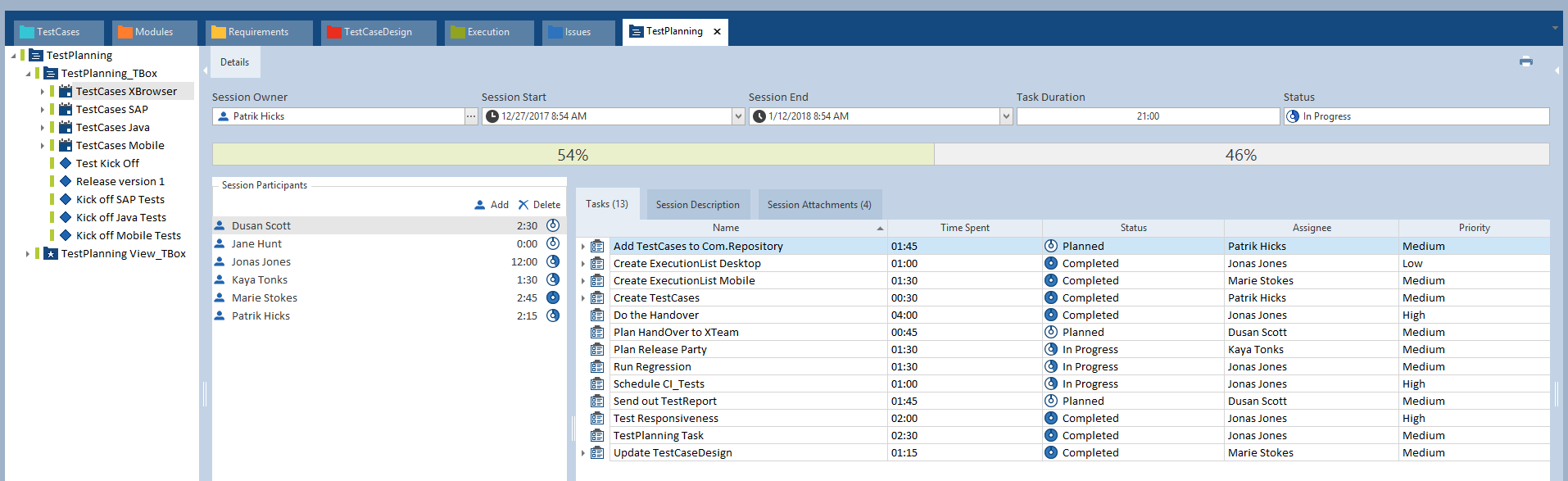Click the print icon in Details panel

click(x=1525, y=61)
